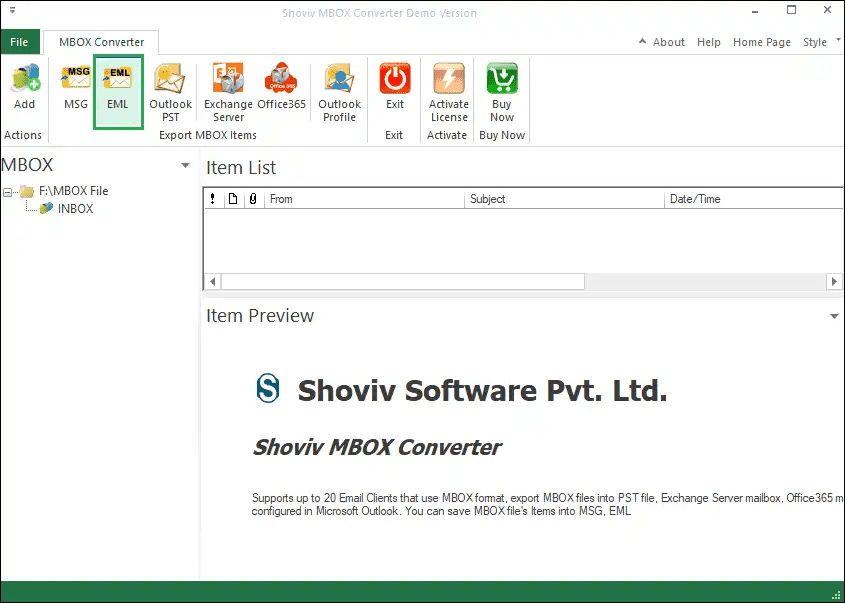Click the red Exit power icon
The height and width of the screenshot is (603, 845).
click(x=395, y=78)
